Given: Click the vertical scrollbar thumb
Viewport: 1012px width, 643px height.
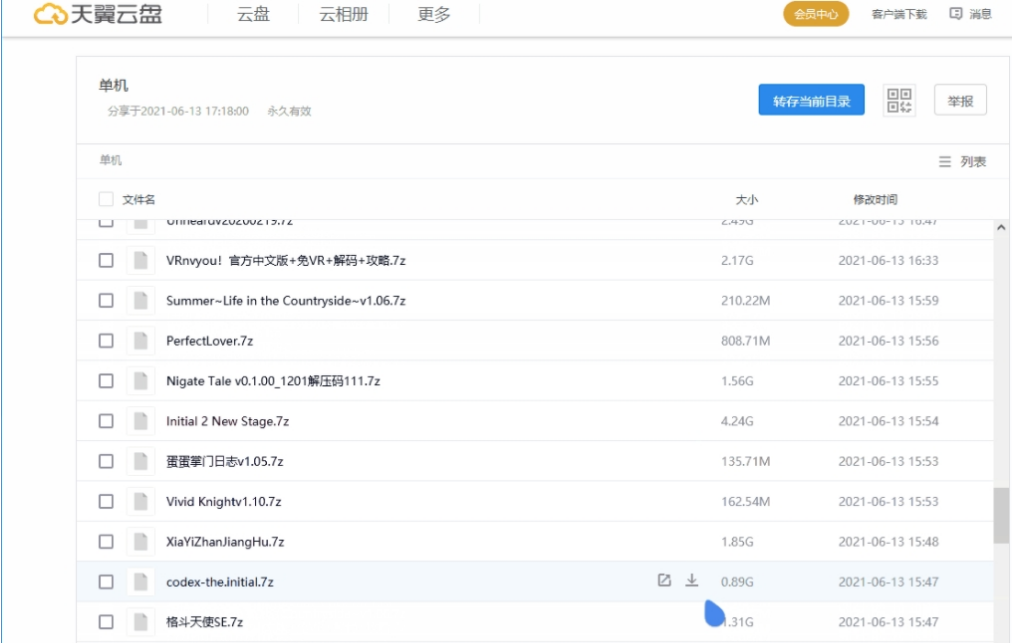Looking at the screenshot, I should pyautogui.click(x=1001, y=516).
